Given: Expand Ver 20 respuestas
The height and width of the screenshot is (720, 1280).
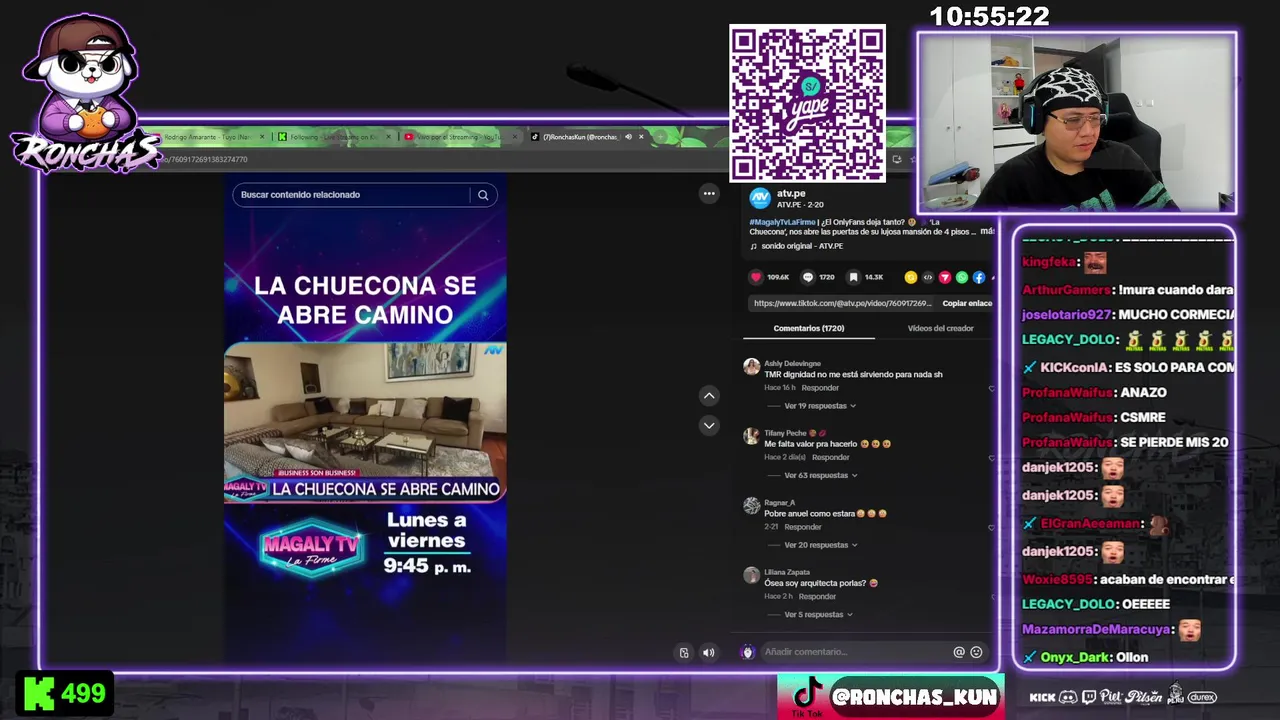Looking at the screenshot, I should 820,545.
